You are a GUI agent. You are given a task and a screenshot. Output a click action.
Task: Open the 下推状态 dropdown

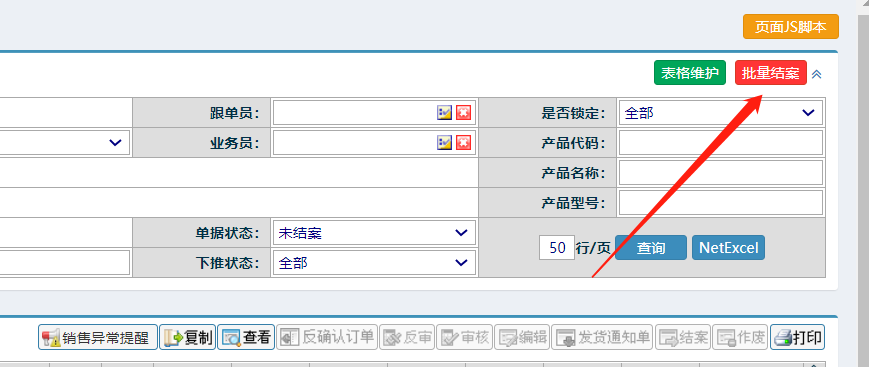[374, 263]
